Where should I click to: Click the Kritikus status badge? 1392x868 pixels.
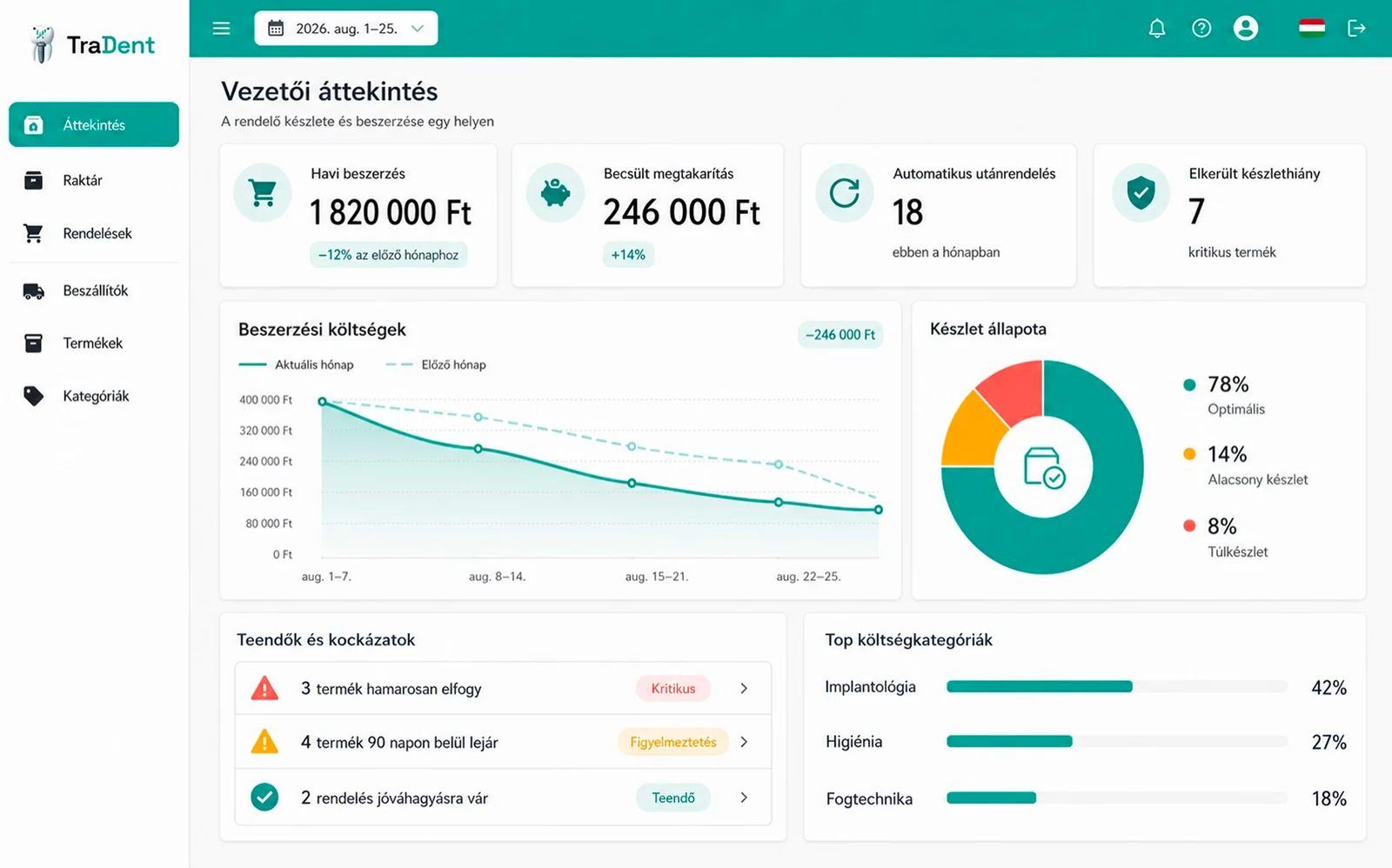click(x=673, y=688)
